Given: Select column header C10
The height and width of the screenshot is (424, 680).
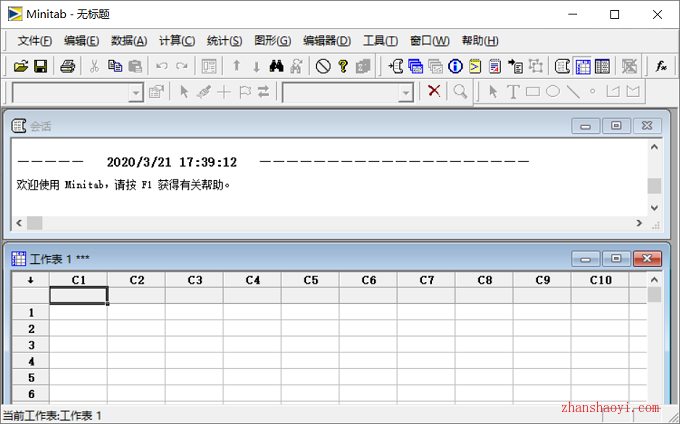Looking at the screenshot, I should (x=601, y=280).
